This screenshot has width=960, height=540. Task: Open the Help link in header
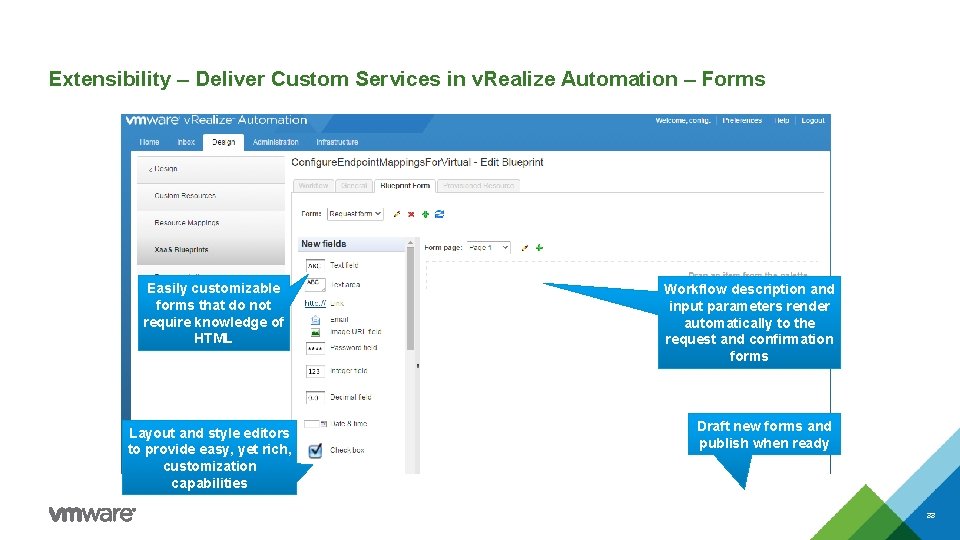(x=782, y=121)
